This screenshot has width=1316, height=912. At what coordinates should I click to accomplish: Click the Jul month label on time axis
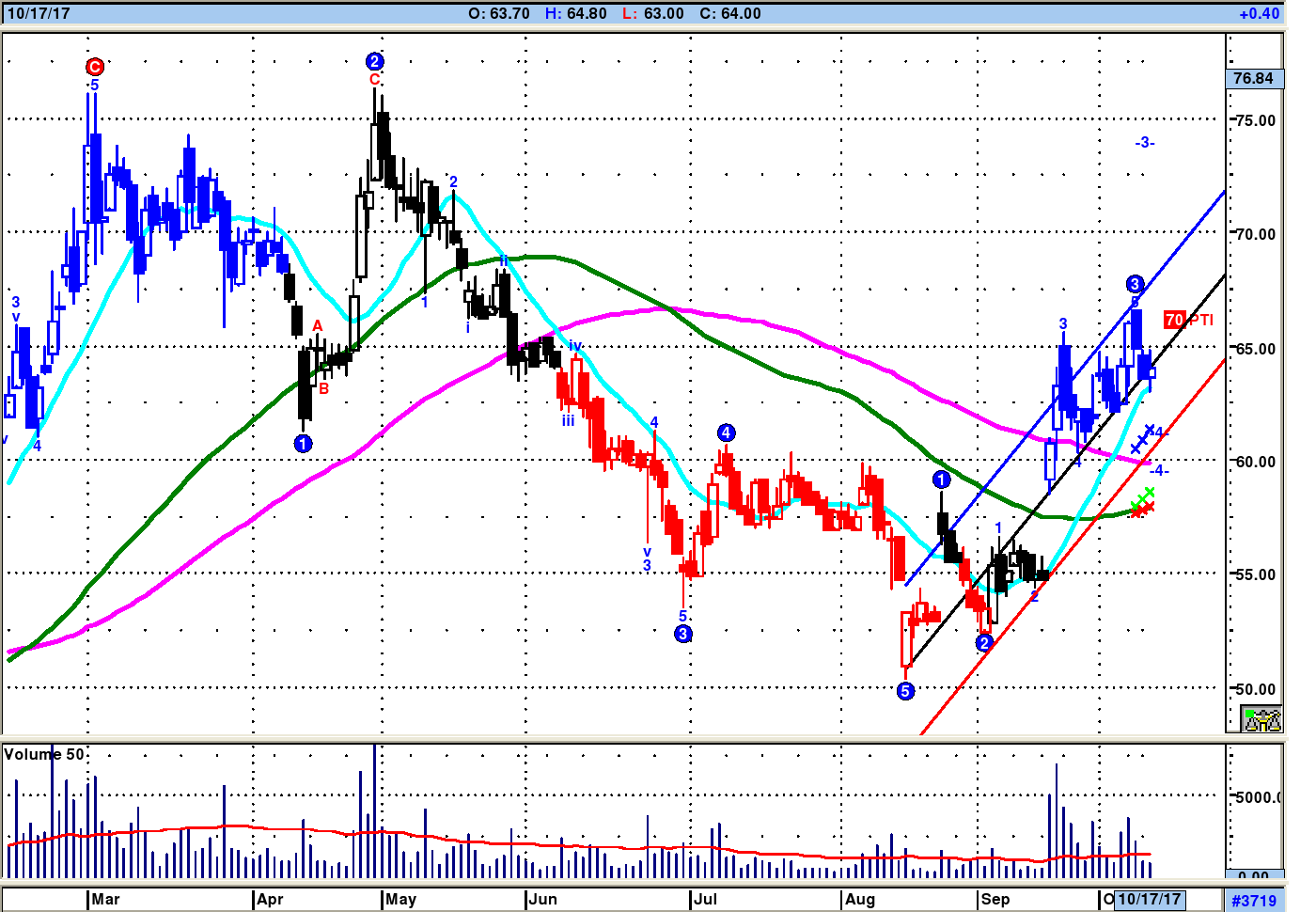(705, 900)
